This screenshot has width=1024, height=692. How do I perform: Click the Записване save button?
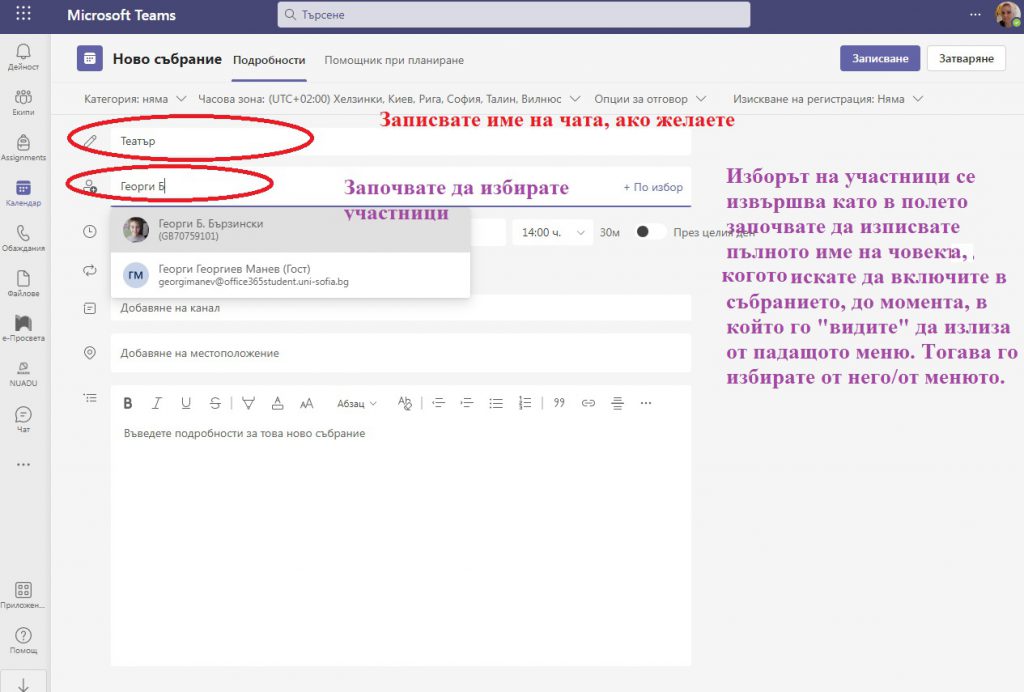point(879,59)
